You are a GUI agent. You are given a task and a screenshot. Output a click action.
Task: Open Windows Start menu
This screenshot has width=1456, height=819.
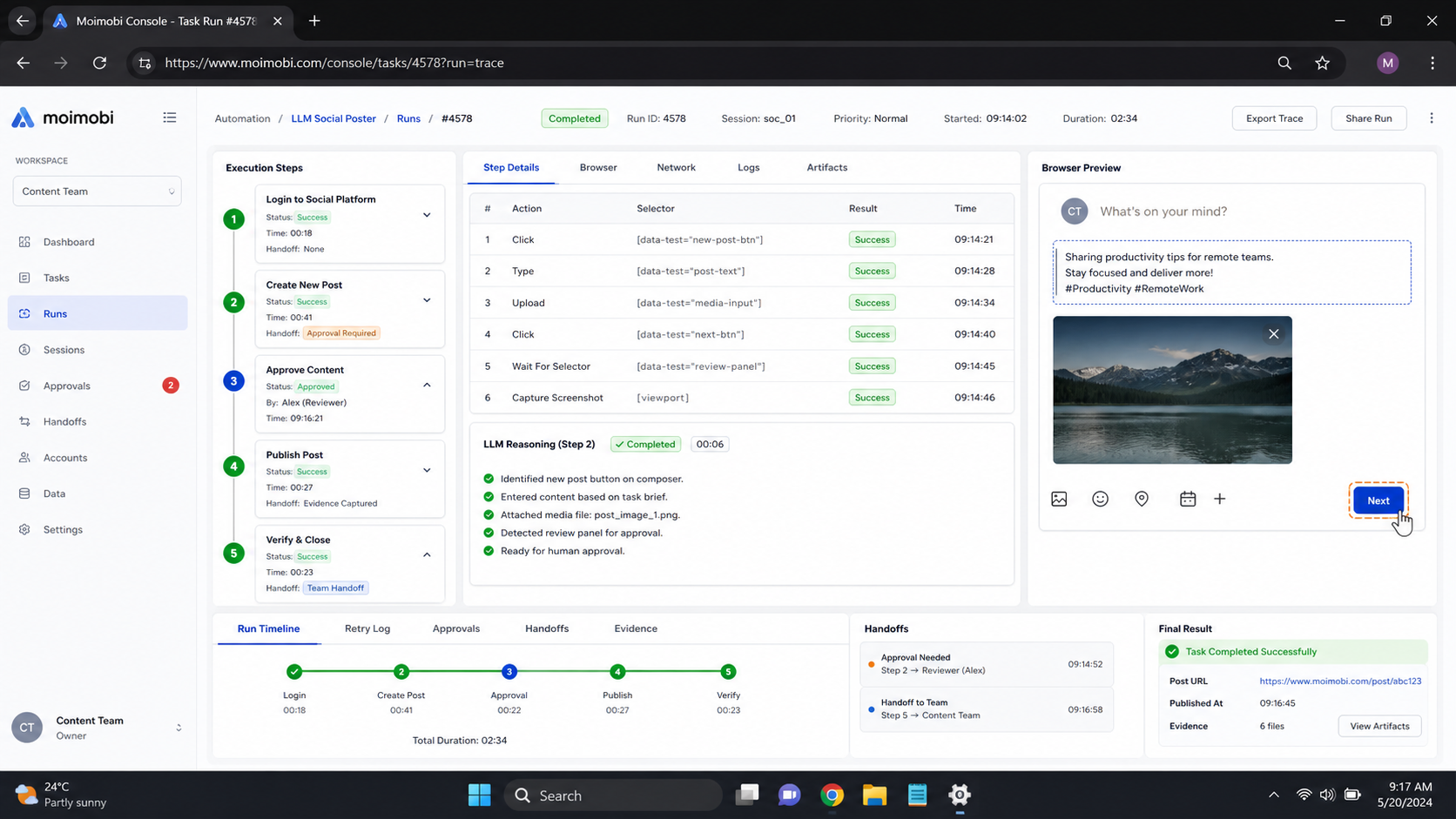(479, 795)
